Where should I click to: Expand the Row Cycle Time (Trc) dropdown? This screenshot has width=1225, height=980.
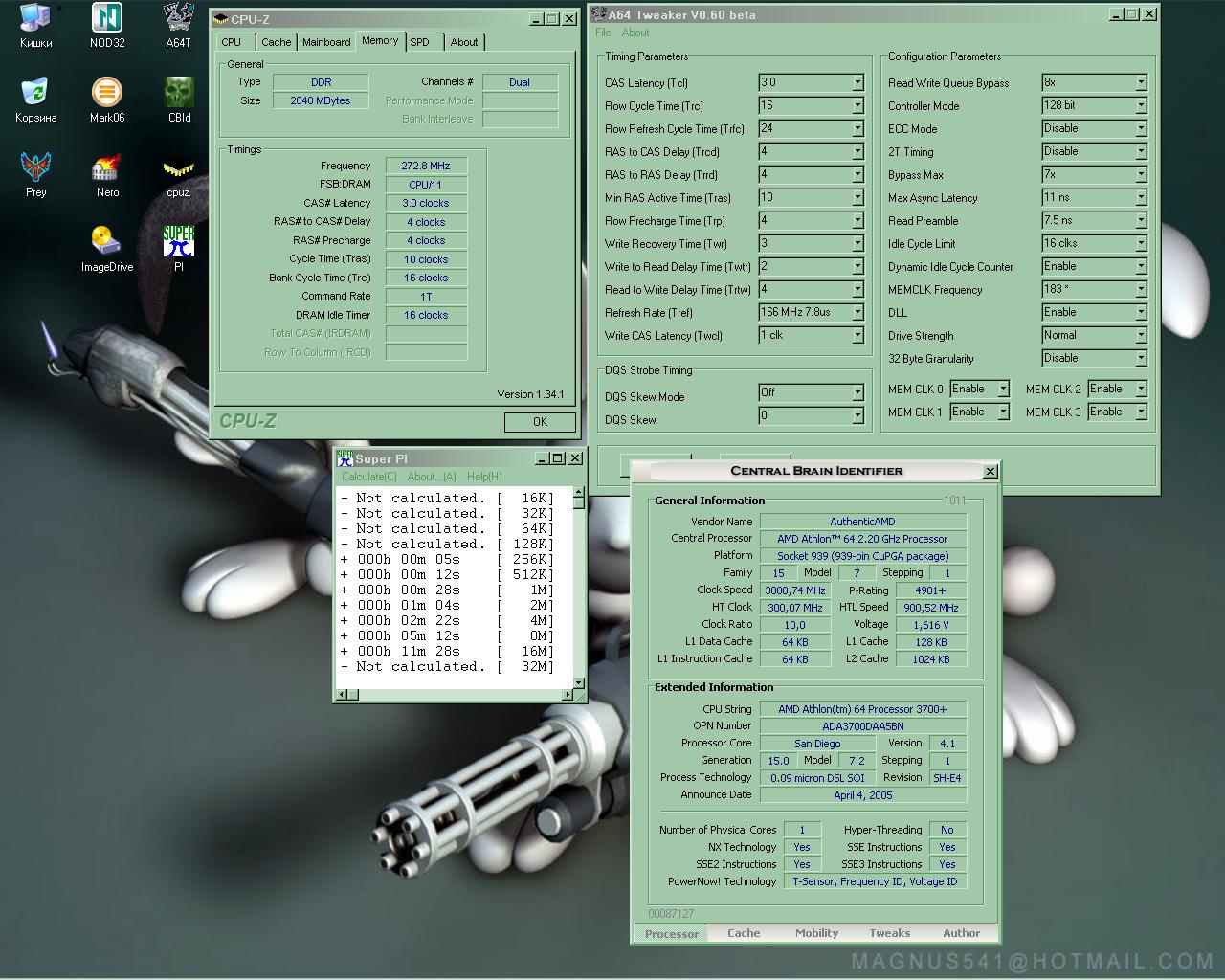pyautogui.click(x=857, y=105)
